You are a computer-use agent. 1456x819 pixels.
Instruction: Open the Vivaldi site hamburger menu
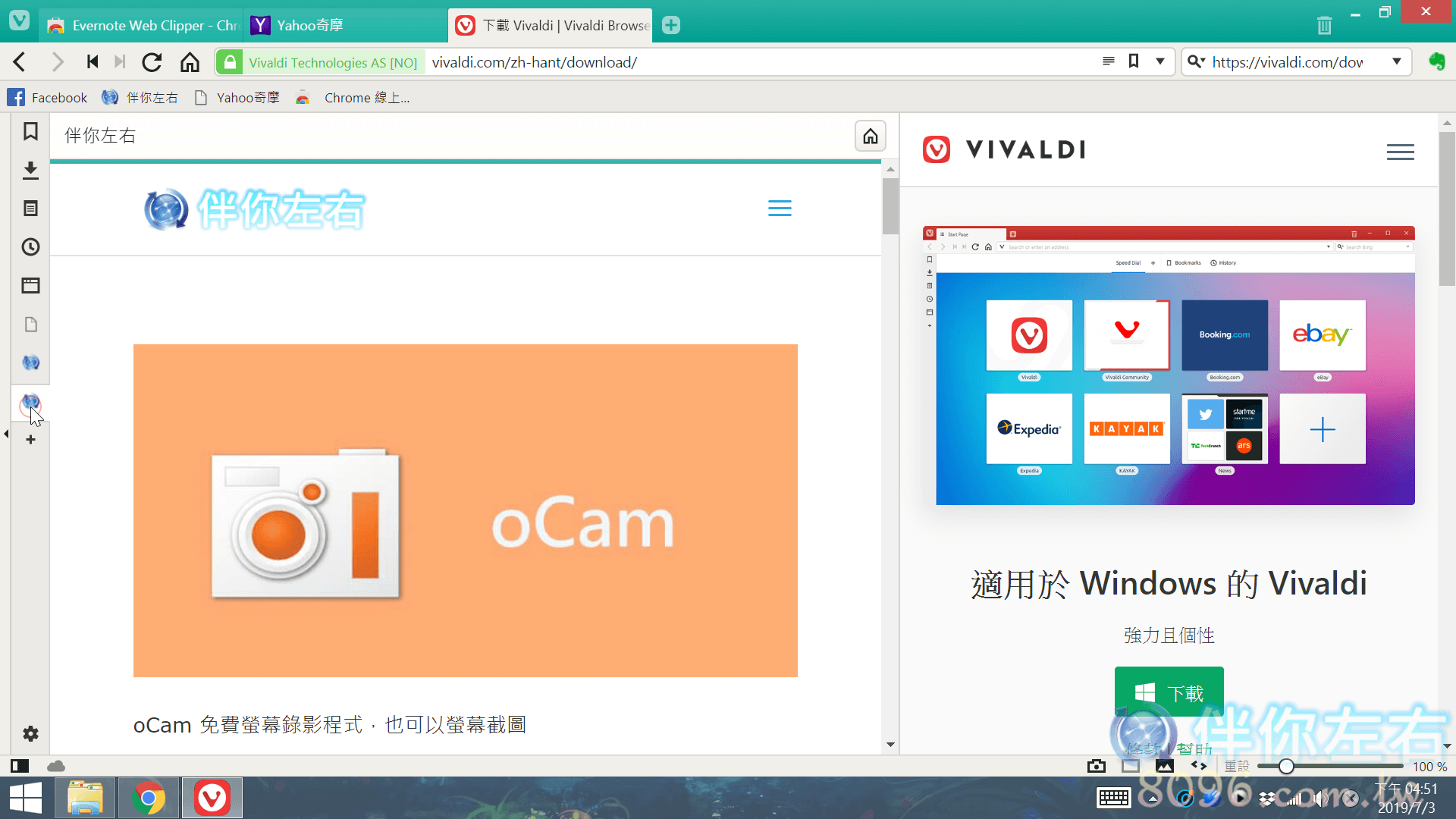1400,152
